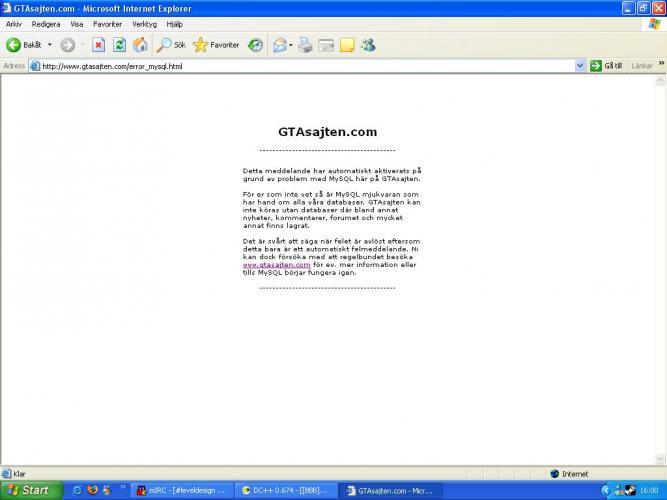This screenshot has height=500, width=667.
Task: Switch to the DC++ 0.674 taskbar window
Action: coord(286,491)
